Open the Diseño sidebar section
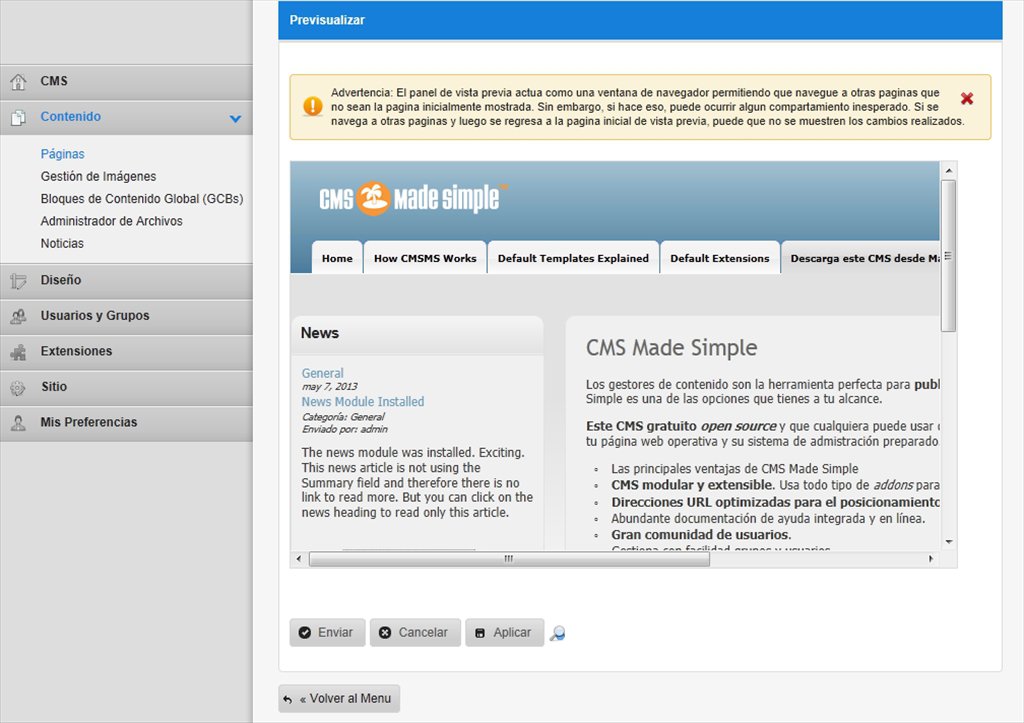 [x=126, y=281]
